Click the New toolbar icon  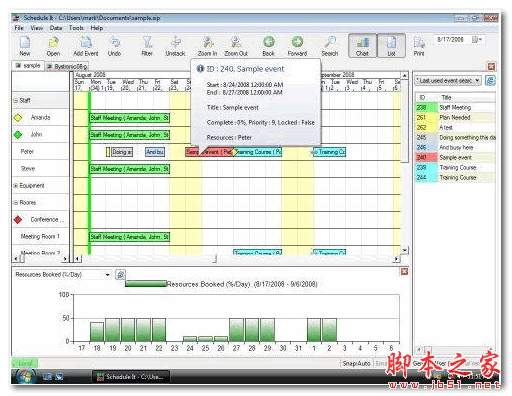pyautogui.click(x=25, y=46)
